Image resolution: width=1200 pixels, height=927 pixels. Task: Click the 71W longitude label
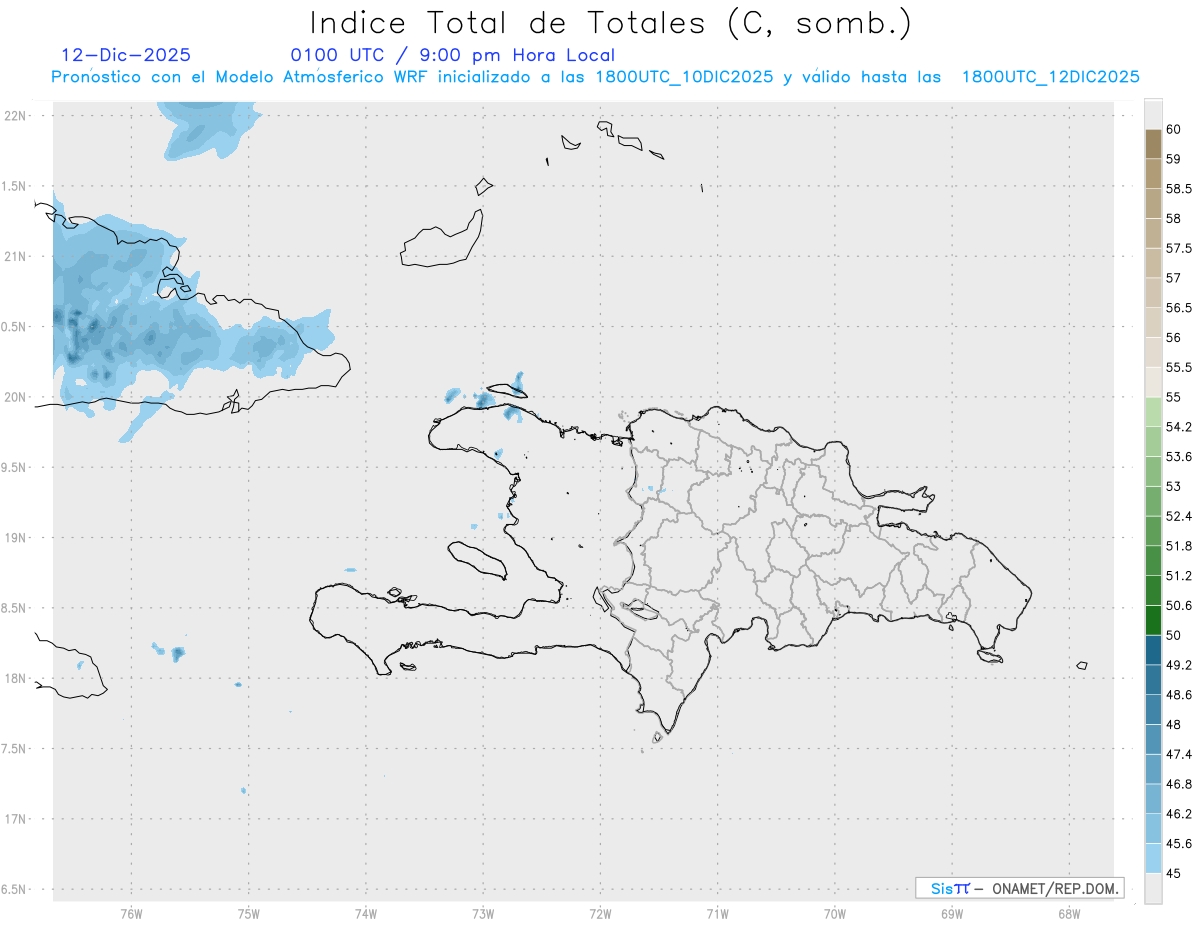click(x=717, y=914)
